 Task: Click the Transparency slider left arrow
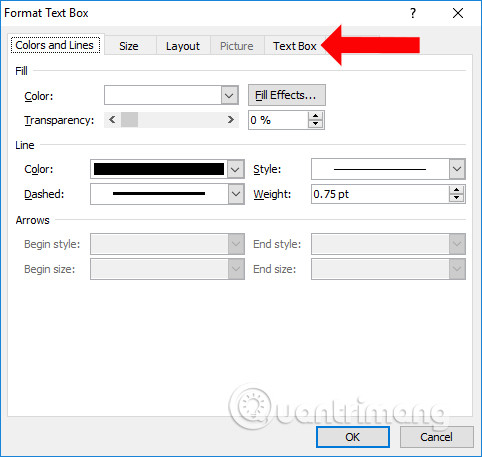tap(112, 120)
